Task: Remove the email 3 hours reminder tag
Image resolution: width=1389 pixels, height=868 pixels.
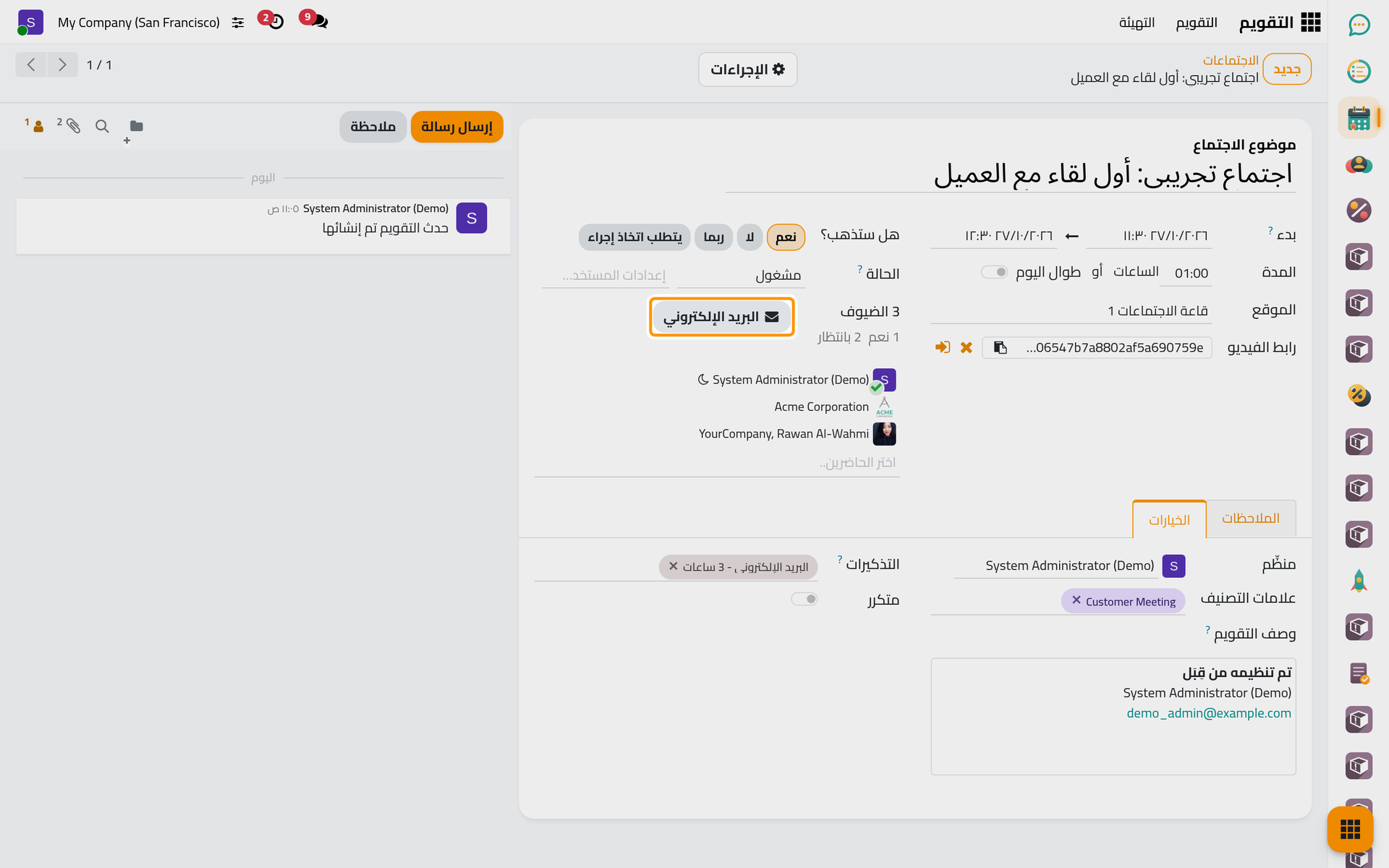Action: 673,566
